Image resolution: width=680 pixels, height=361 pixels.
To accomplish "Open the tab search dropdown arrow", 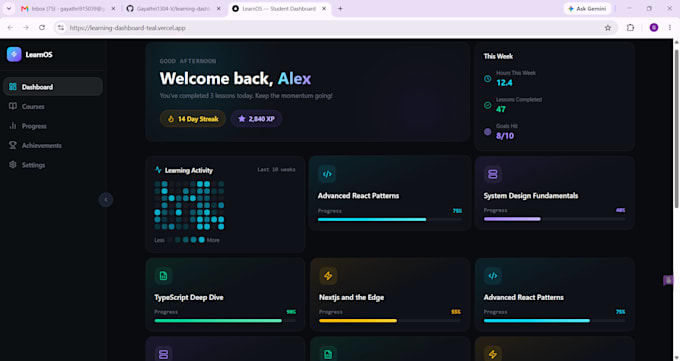I will click(x=9, y=9).
